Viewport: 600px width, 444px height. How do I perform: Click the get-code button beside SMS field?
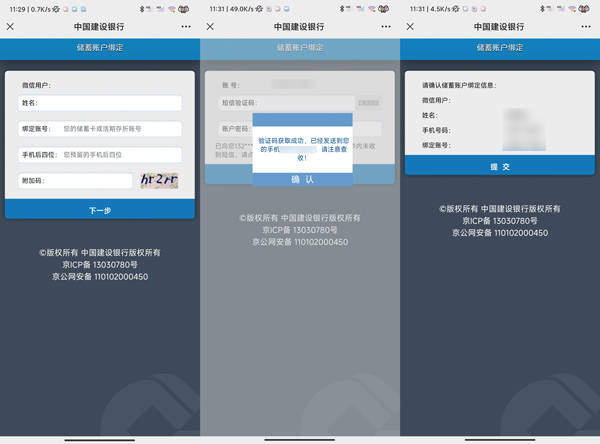click(369, 103)
